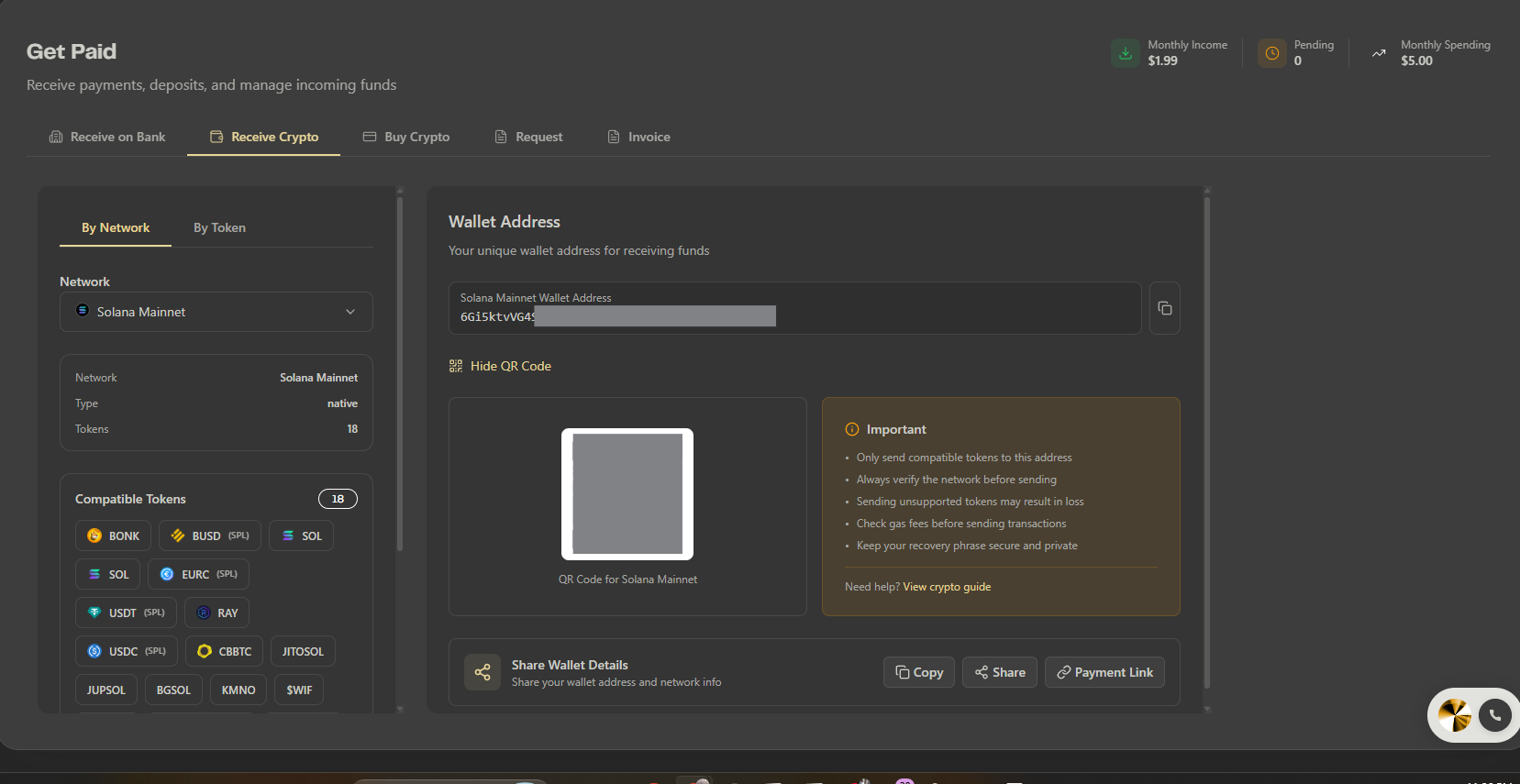Click the Monthly Income download icon
This screenshot has width=1520, height=784.
pos(1126,53)
